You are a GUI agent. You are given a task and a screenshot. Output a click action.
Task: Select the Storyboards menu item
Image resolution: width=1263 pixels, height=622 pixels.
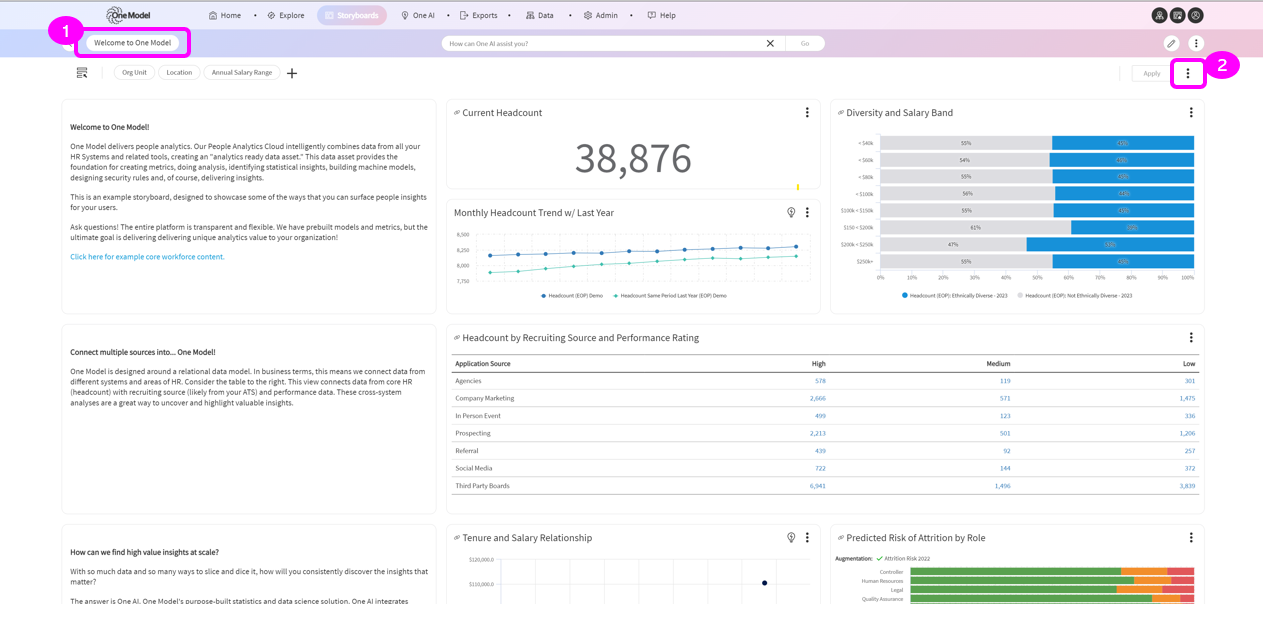pyautogui.click(x=352, y=15)
